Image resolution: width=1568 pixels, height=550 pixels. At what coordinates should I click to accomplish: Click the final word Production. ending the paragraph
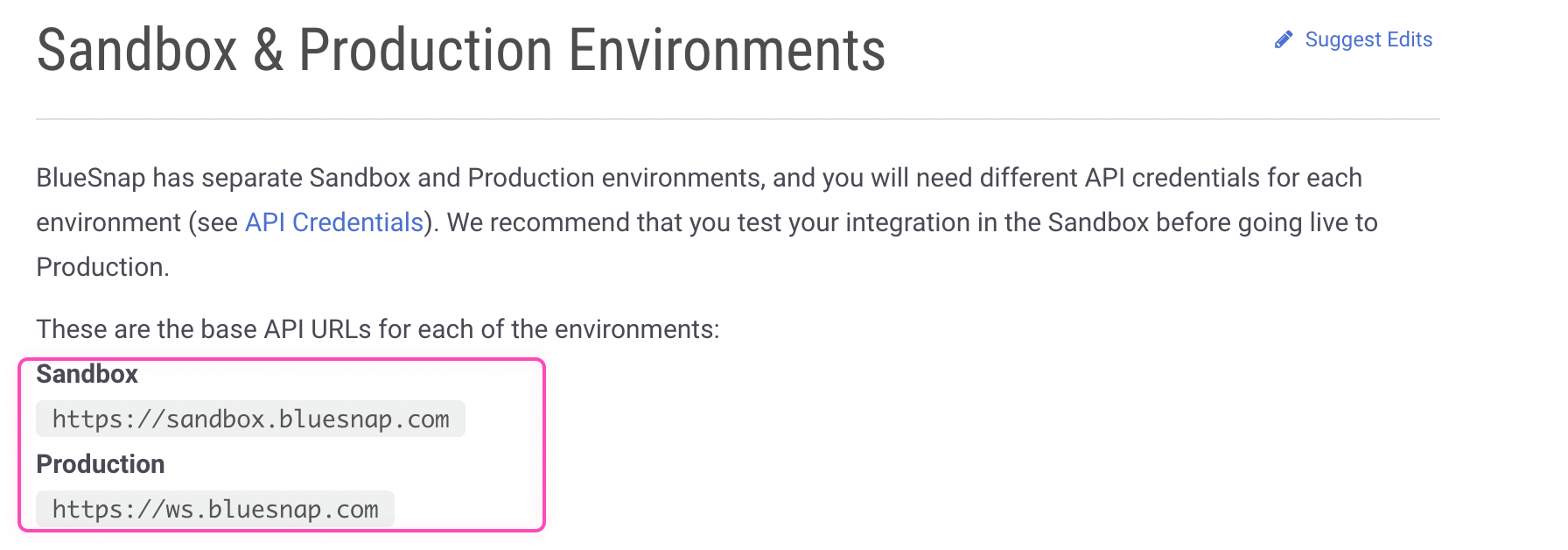[102, 267]
